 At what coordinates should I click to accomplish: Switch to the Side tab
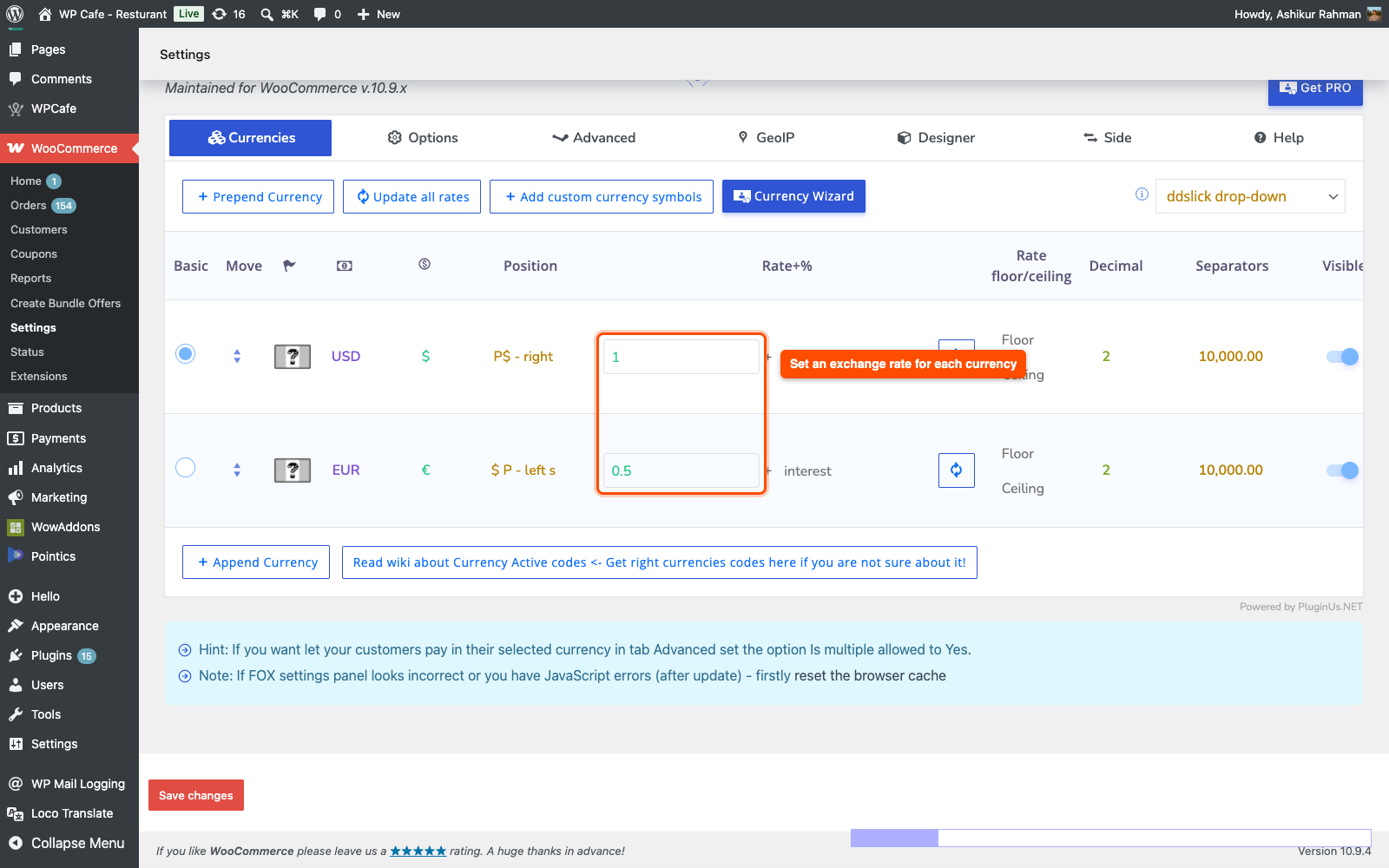coord(1107,138)
